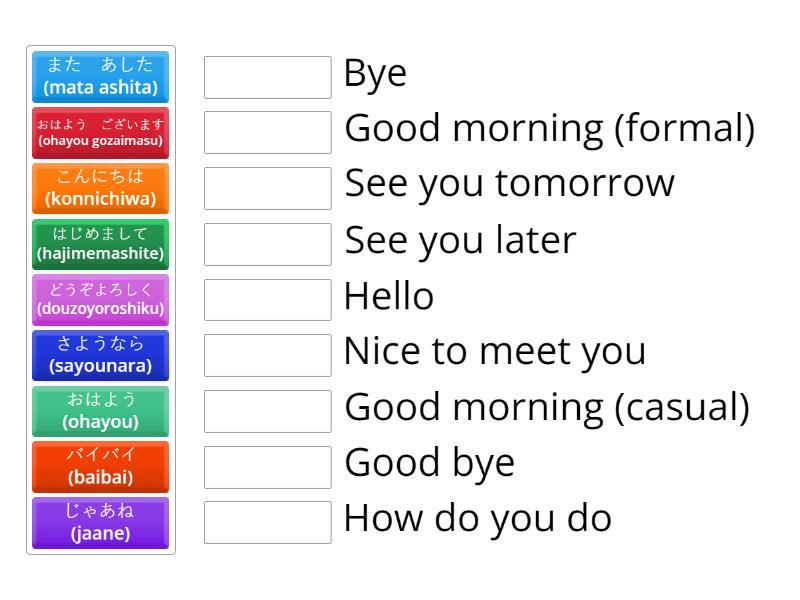This screenshot has width=800, height=600.
Task: Click the Hello text label
Action: click(388, 296)
